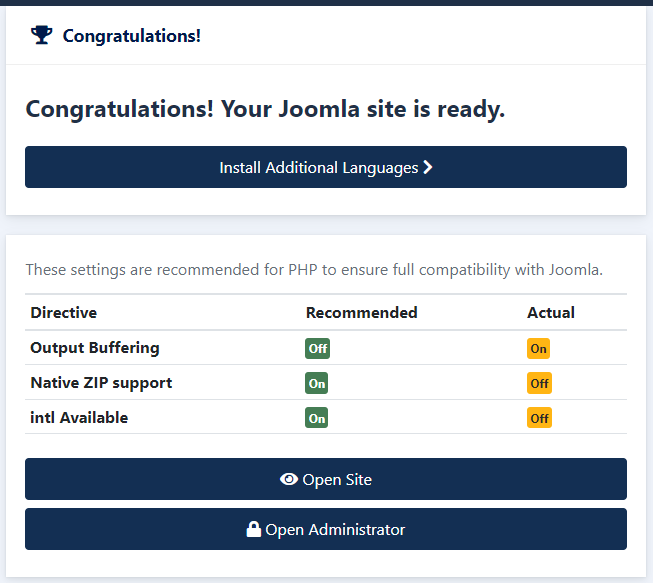
Task: Click the green On badge for intl Available
Action: click(x=317, y=418)
